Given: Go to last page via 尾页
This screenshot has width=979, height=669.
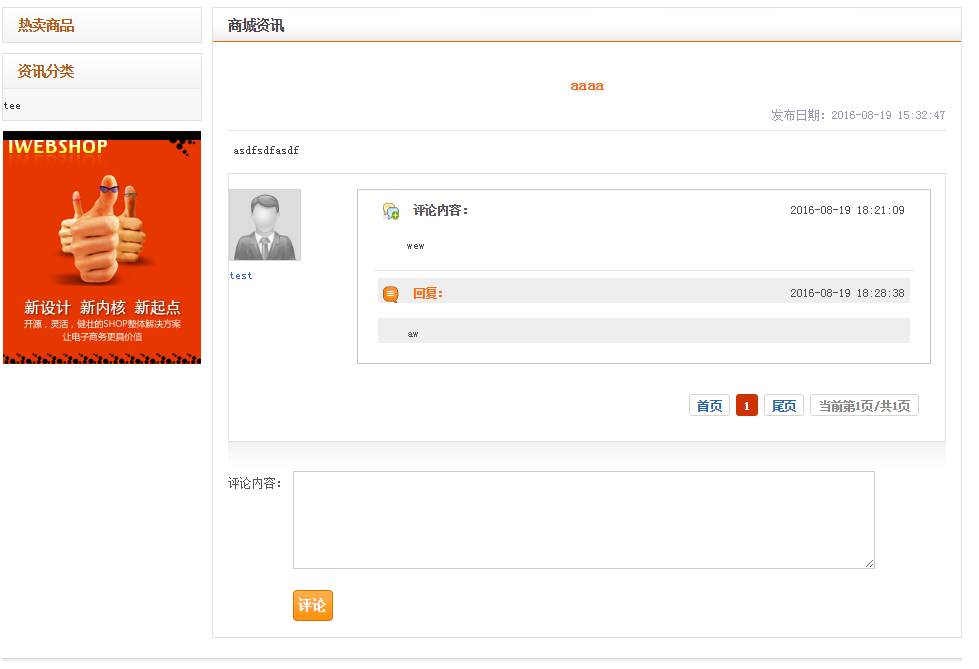Looking at the screenshot, I should (784, 405).
